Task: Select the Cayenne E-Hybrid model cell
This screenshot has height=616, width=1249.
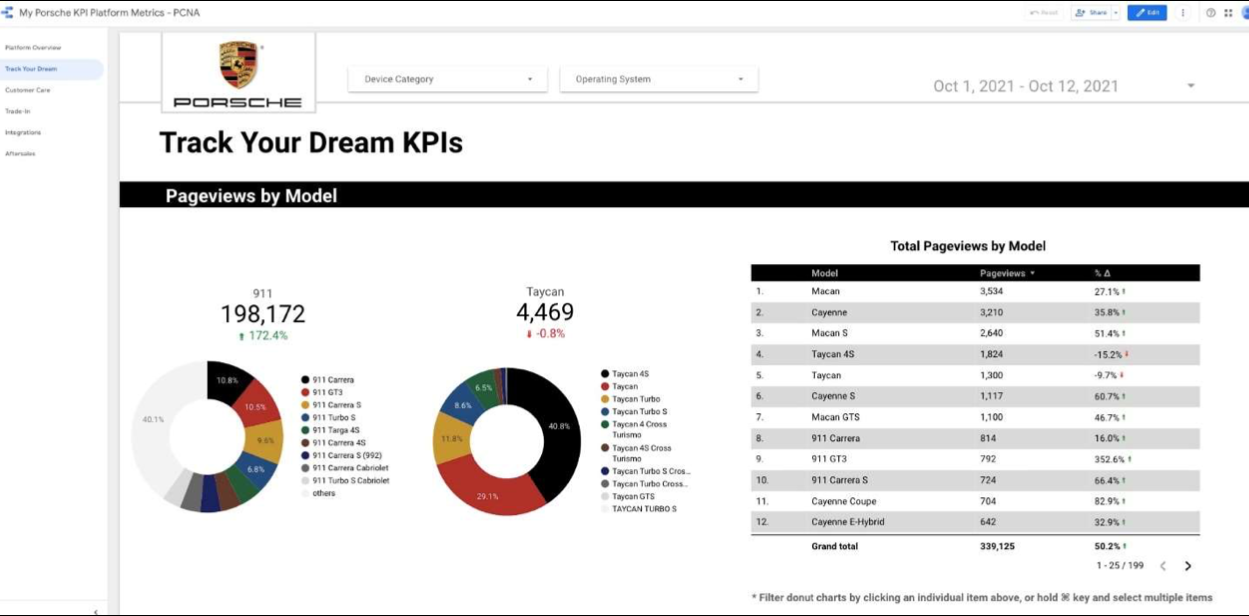Action: pos(848,522)
